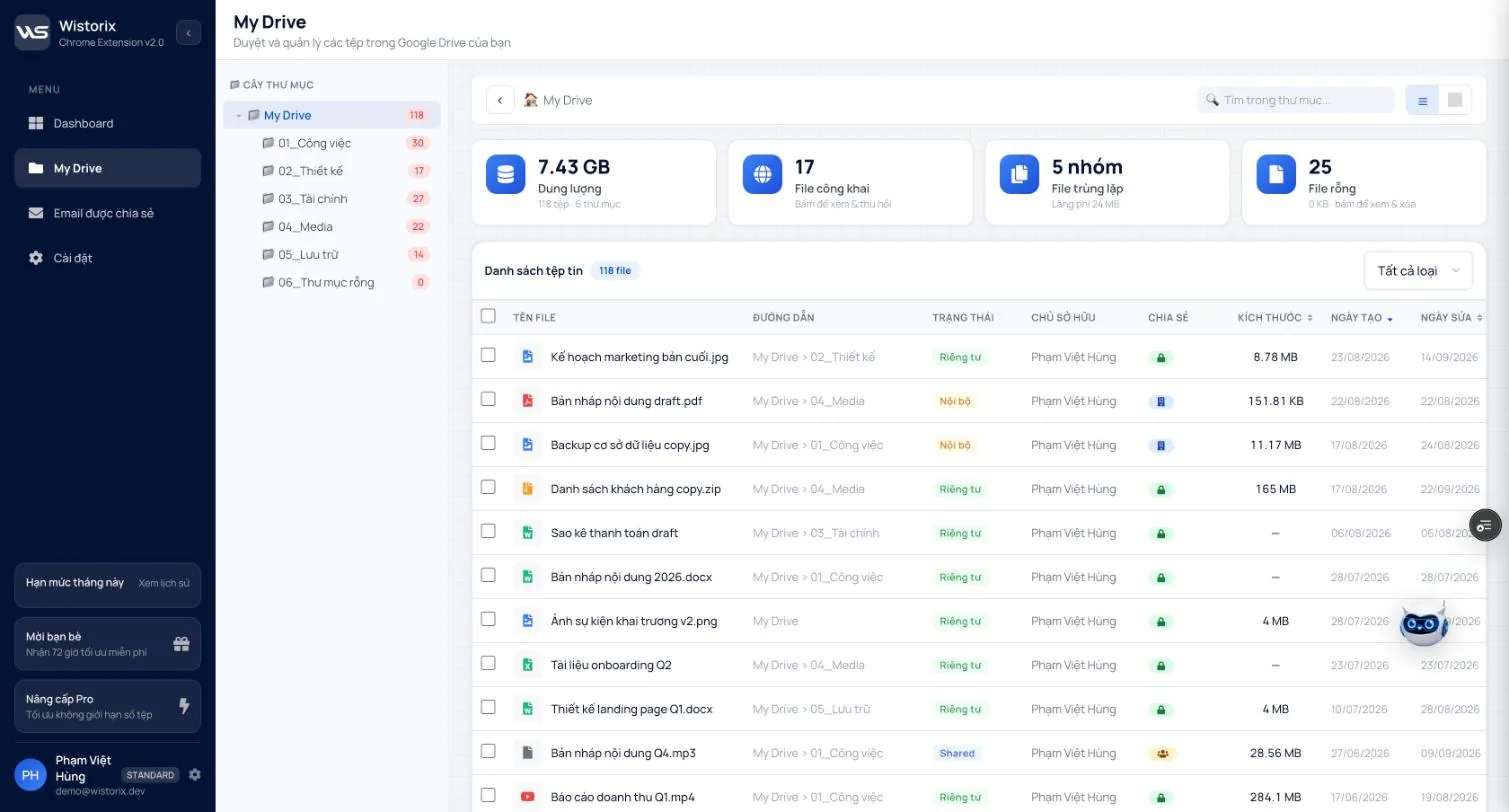Image resolution: width=1509 pixels, height=812 pixels.
Task: Go to Dashboard in the sidebar menu
Action: [107, 123]
